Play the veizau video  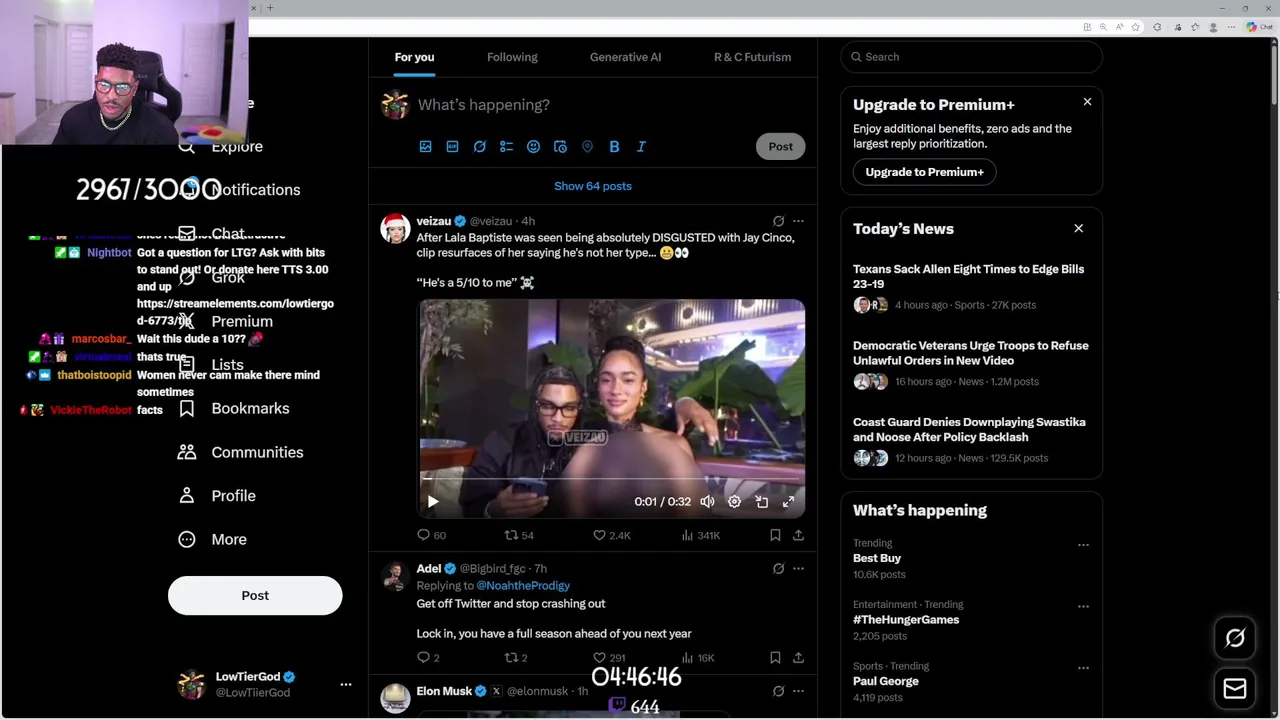coord(433,502)
